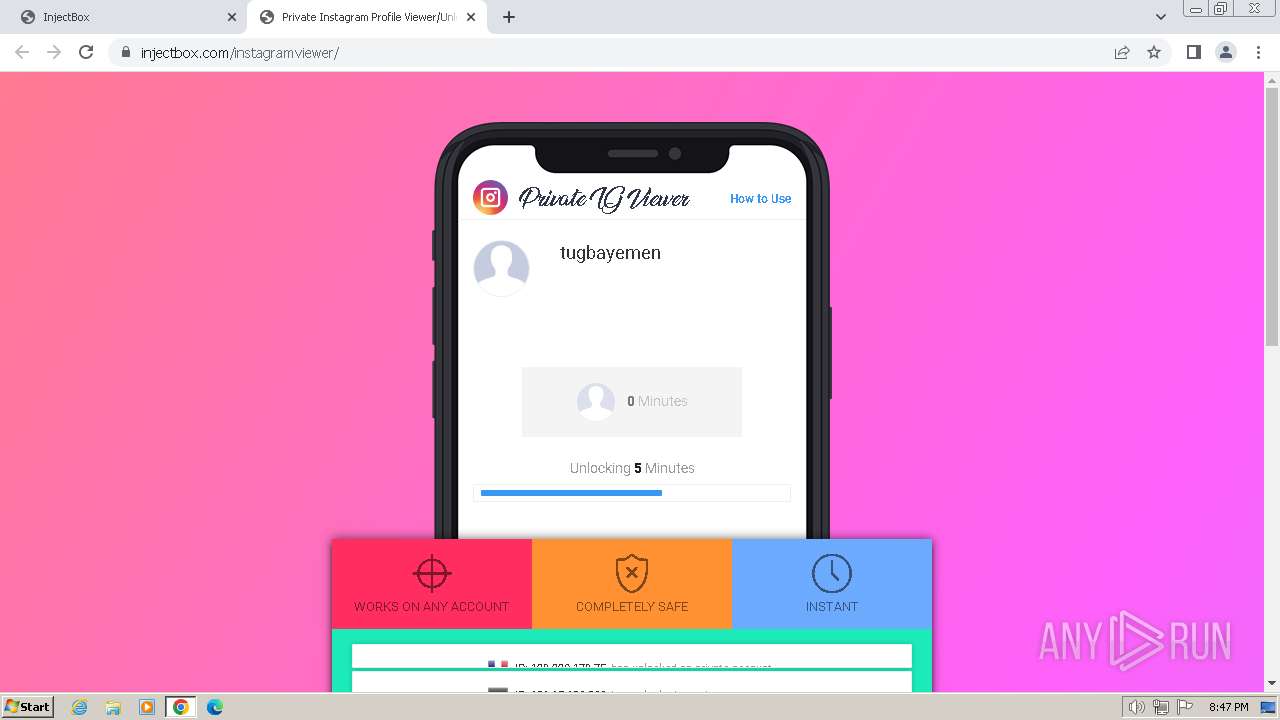The image size is (1280, 720).
Task: Bookmark this page with star
Action: click(1154, 52)
